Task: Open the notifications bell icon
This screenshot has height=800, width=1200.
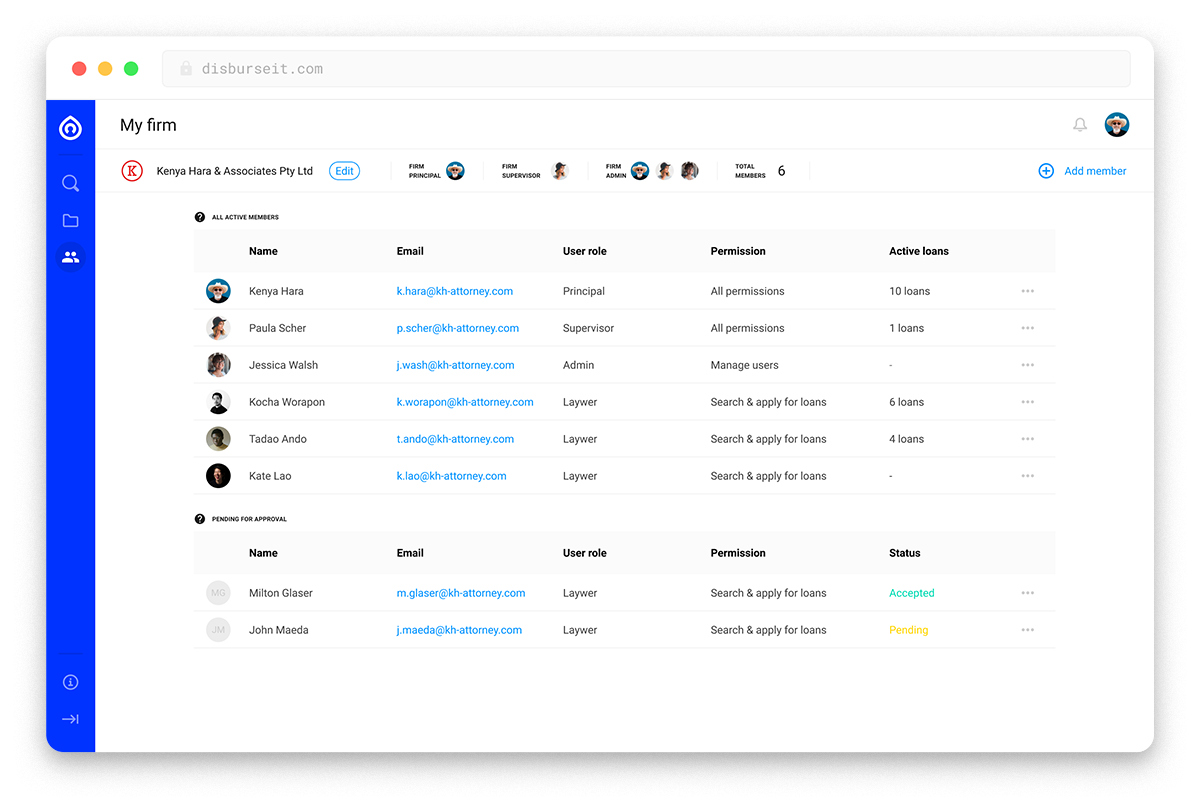Action: (1080, 125)
